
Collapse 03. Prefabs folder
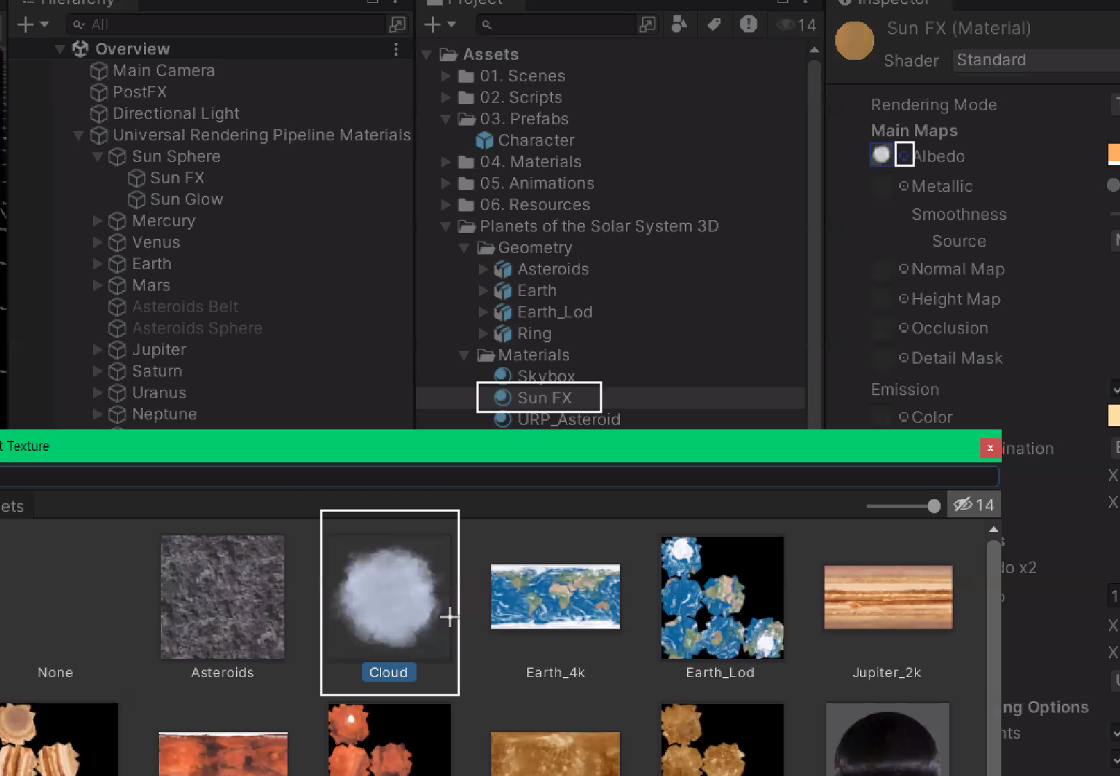click(x=446, y=119)
